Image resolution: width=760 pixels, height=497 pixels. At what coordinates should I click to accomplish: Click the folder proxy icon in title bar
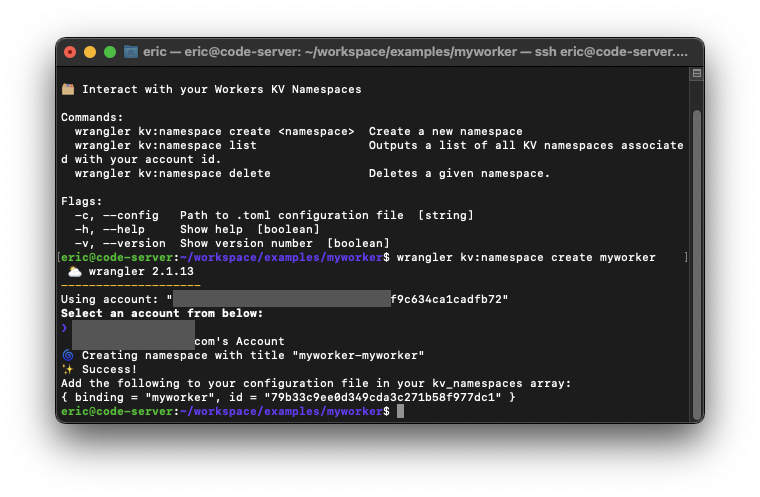(130, 52)
